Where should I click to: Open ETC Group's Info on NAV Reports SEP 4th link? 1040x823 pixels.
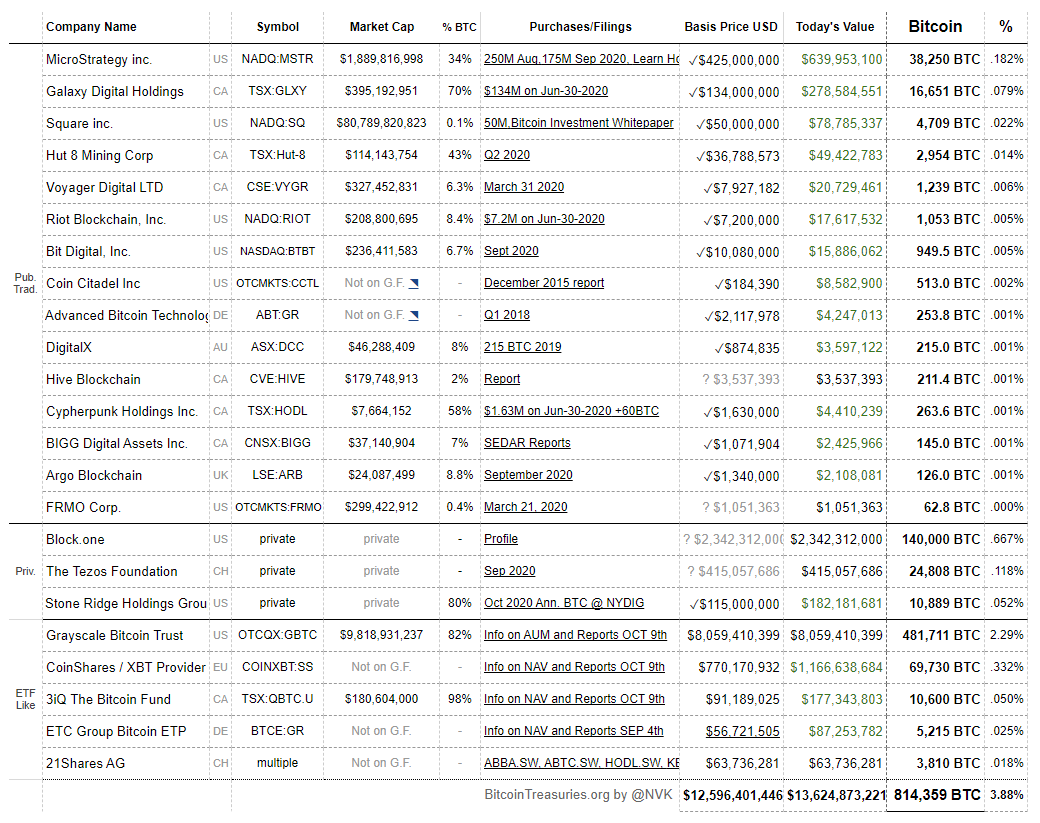pos(574,731)
